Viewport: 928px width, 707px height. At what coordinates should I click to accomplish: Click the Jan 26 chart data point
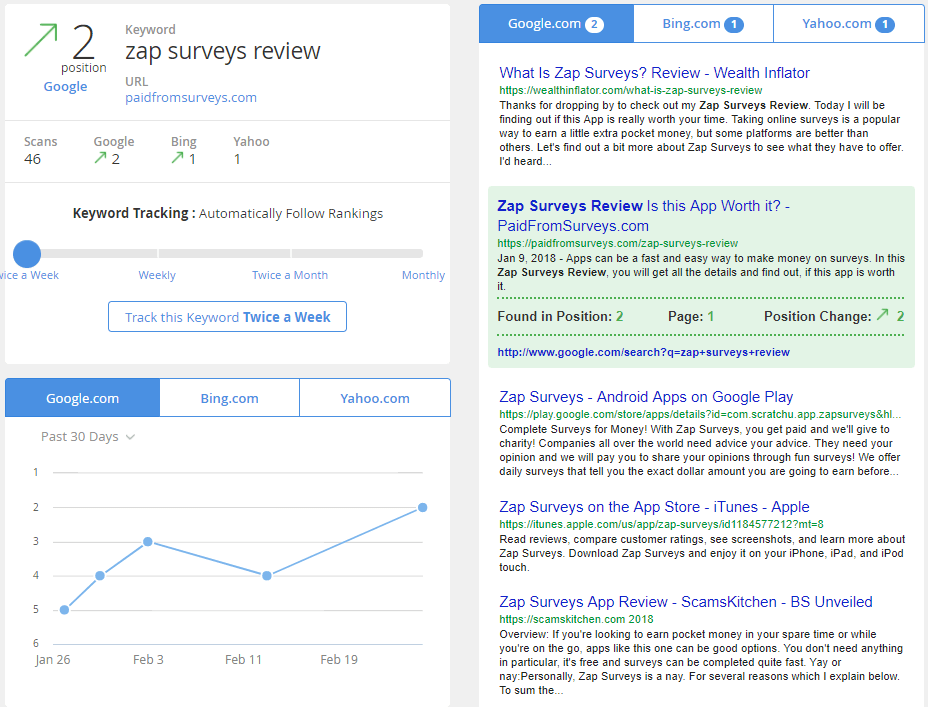click(65, 610)
